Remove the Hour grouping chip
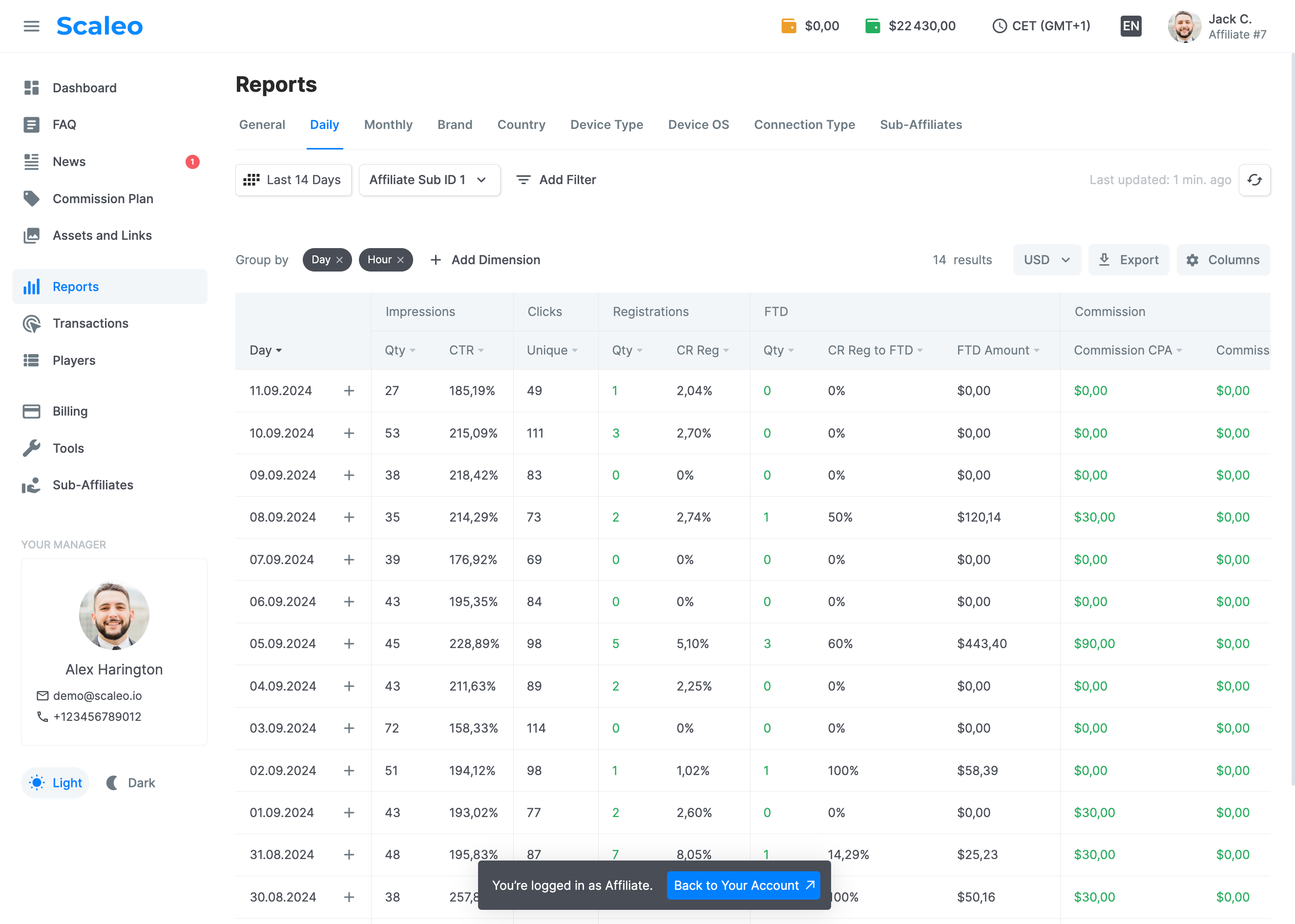This screenshot has width=1295, height=924. point(400,260)
